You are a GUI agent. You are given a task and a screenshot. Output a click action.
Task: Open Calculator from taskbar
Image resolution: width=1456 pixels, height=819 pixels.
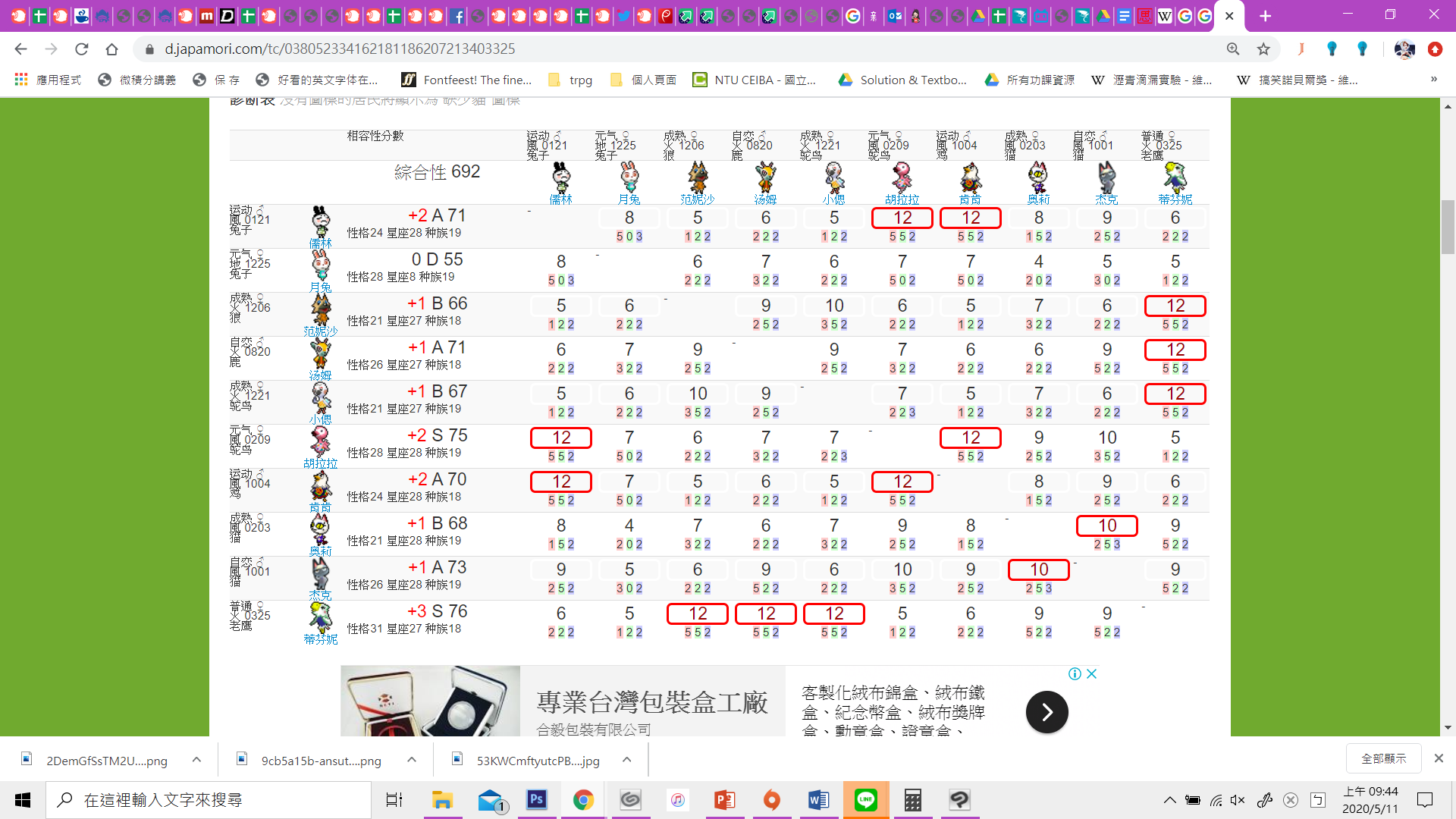coord(912,800)
